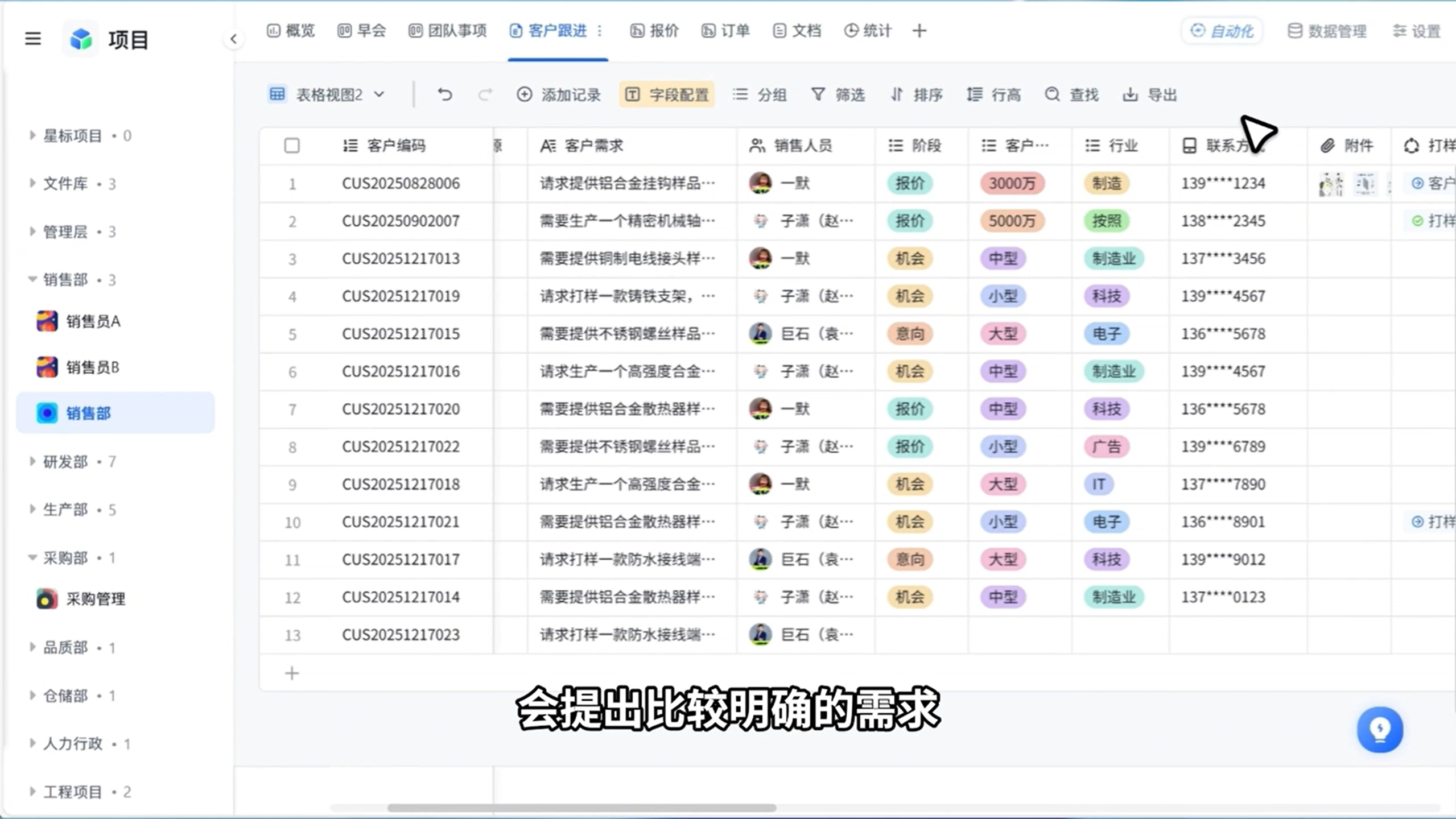Image resolution: width=1456 pixels, height=819 pixels.
Task: Click the phone cell 138****2345
Action: click(1223, 221)
